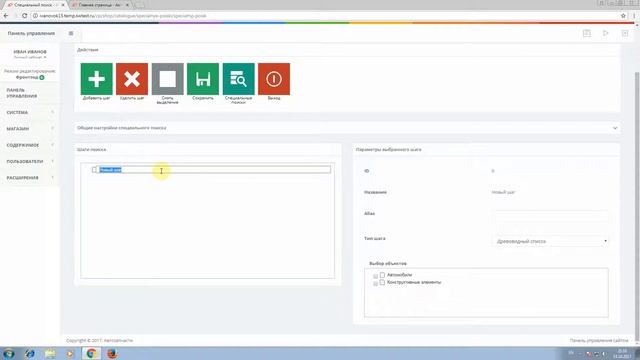Click the play-shaped icon in top-right header
Image resolution: width=640 pixels, height=360 pixels.
606,33
